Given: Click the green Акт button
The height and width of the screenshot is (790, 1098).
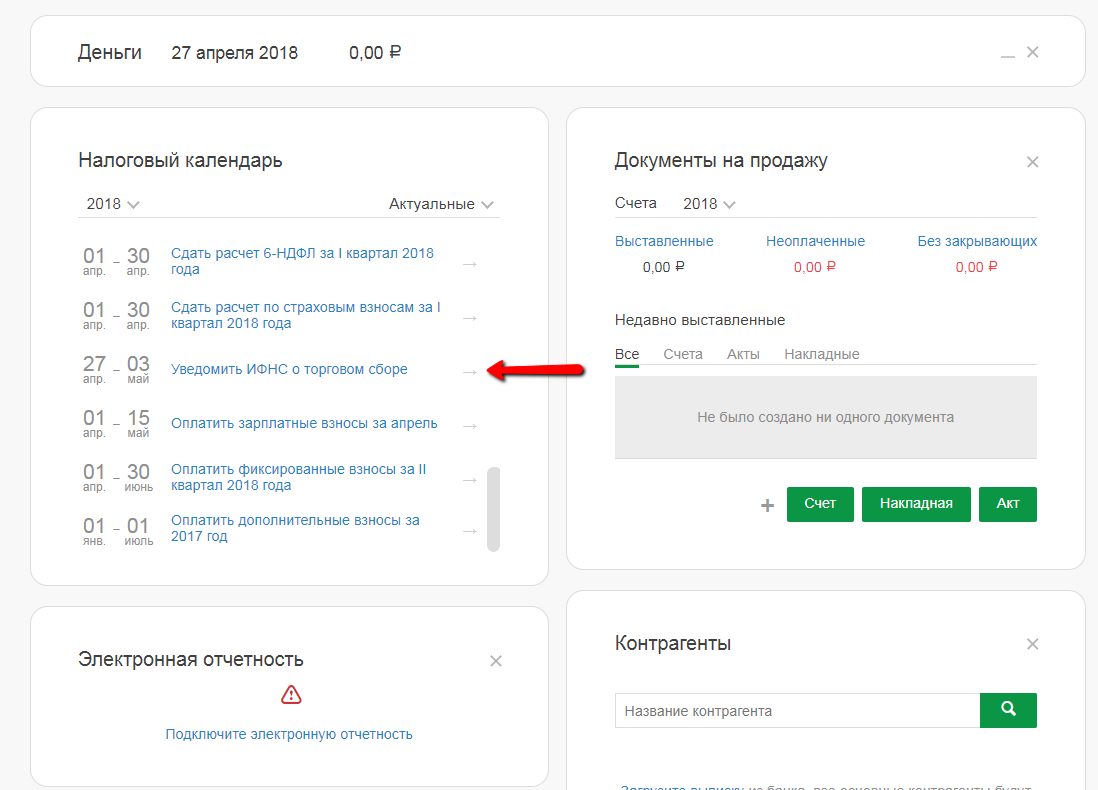Looking at the screenshot, I should pyautogui.click(x=1008, y=504).
